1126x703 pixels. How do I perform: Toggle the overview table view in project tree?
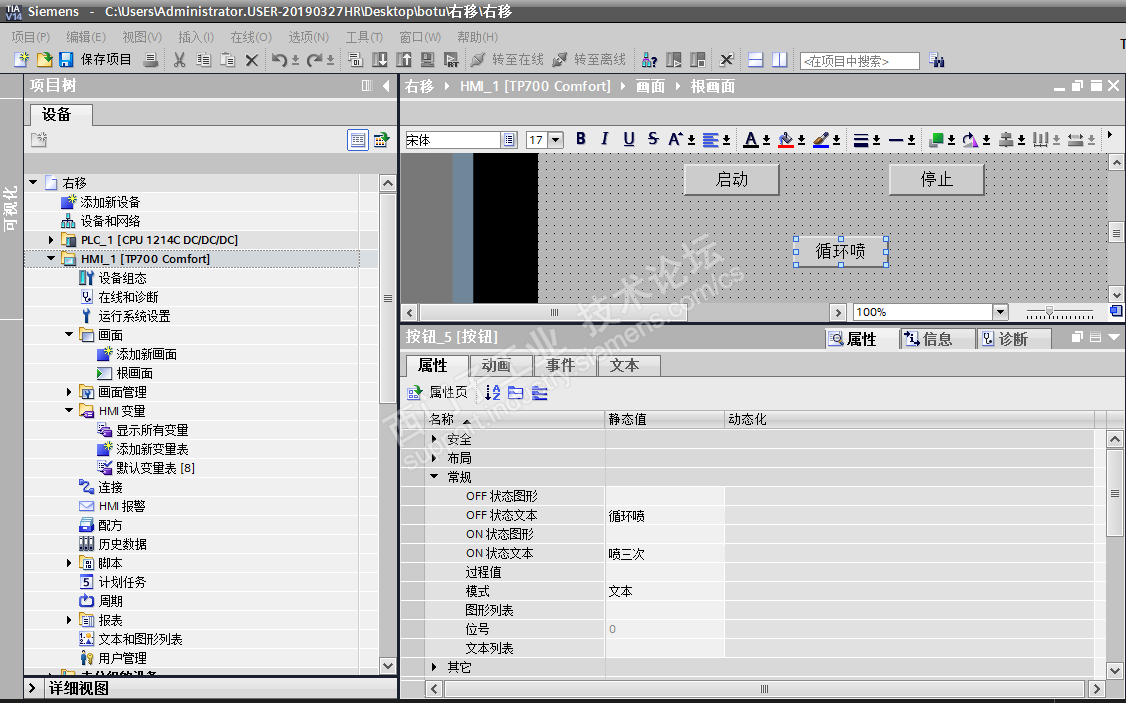(358, 140)
